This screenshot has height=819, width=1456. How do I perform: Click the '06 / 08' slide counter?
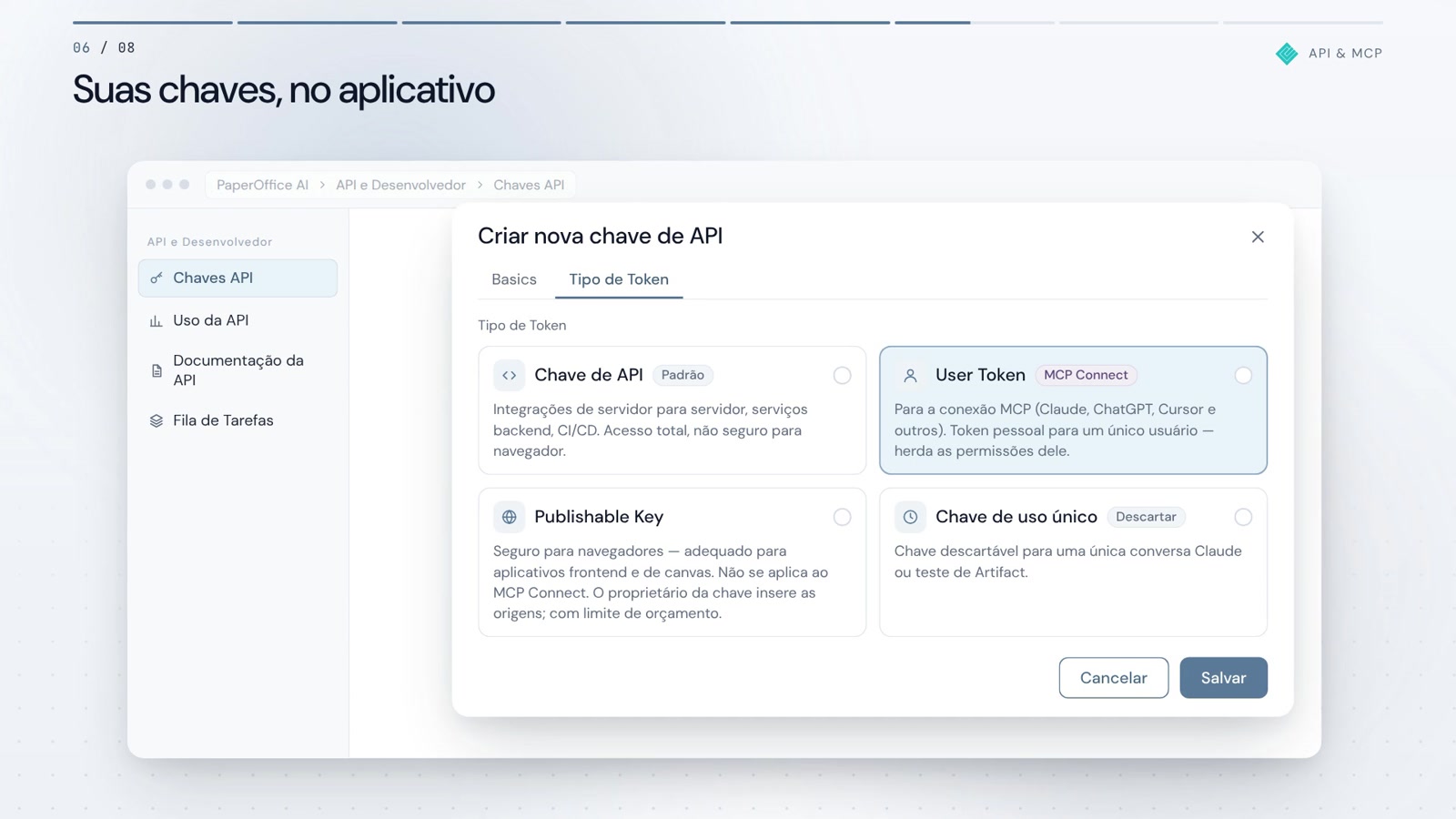pyautogui.click(x=104, y=47)
